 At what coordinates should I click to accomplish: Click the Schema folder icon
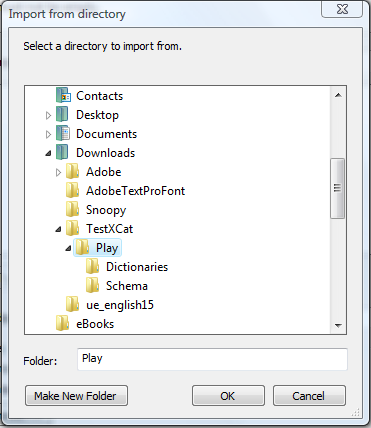[x=92, y=286]
